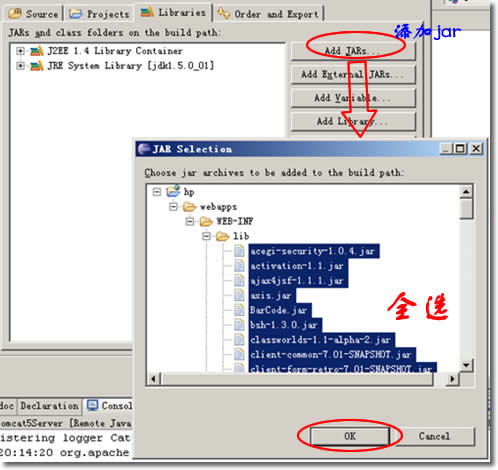The height and width of the screenshot is (470, 498).
Task: Expand the J2EE 1.4 Library Container node
Action: pyautogui.click(x=20, y=51)
